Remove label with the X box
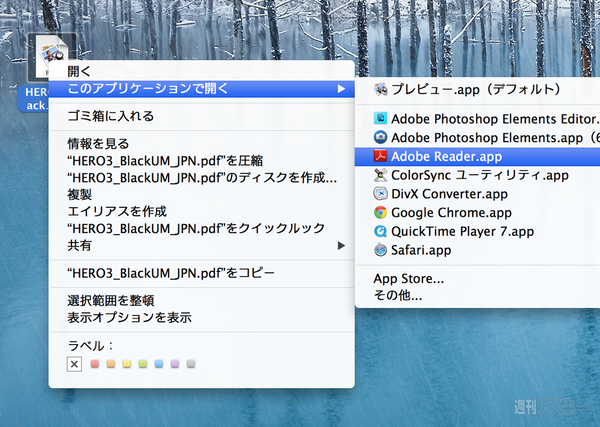Screen dimensions: 600x427 coord(74,364)
